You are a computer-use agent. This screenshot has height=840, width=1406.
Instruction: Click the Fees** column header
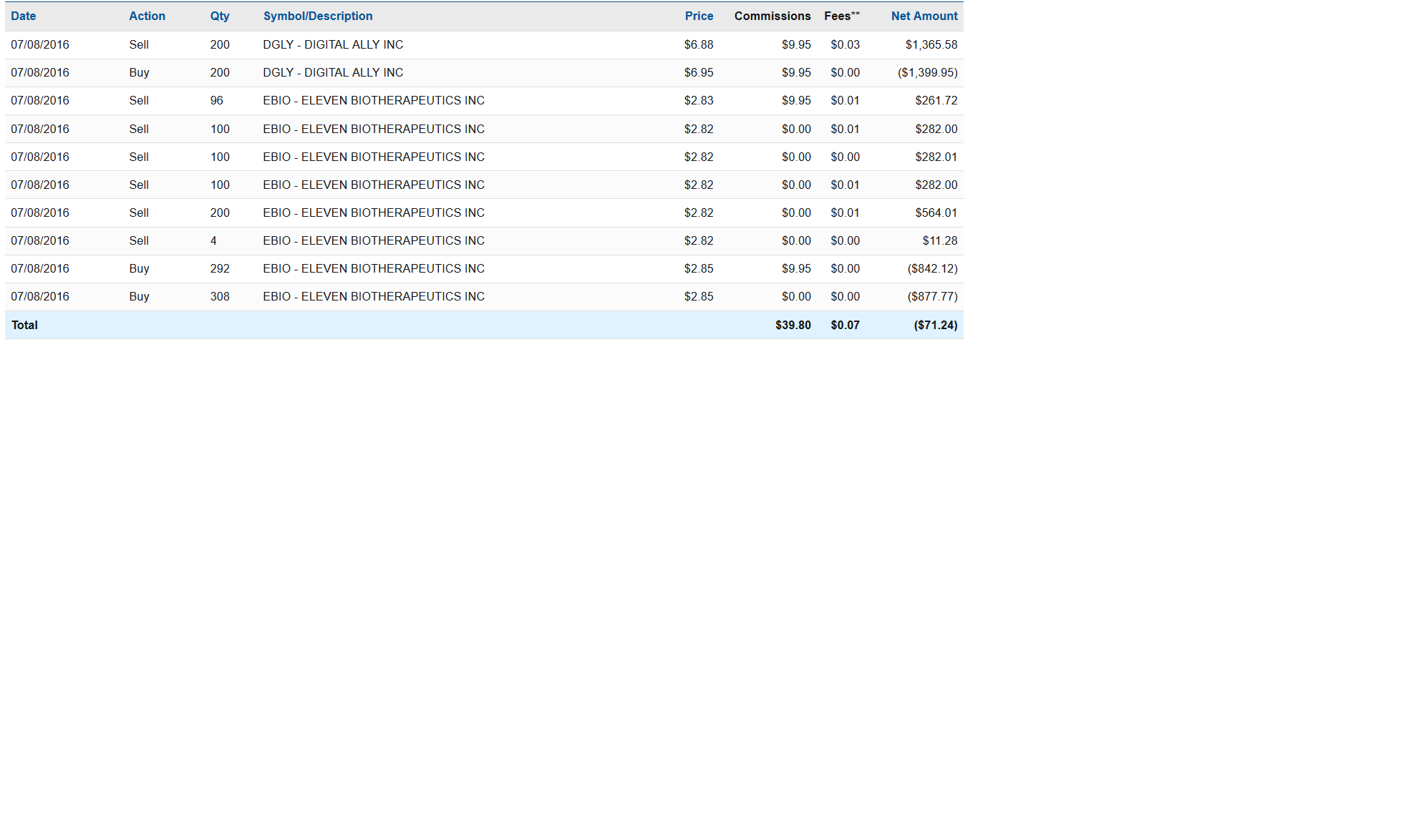pyautogui.click(x=841, y=16)
